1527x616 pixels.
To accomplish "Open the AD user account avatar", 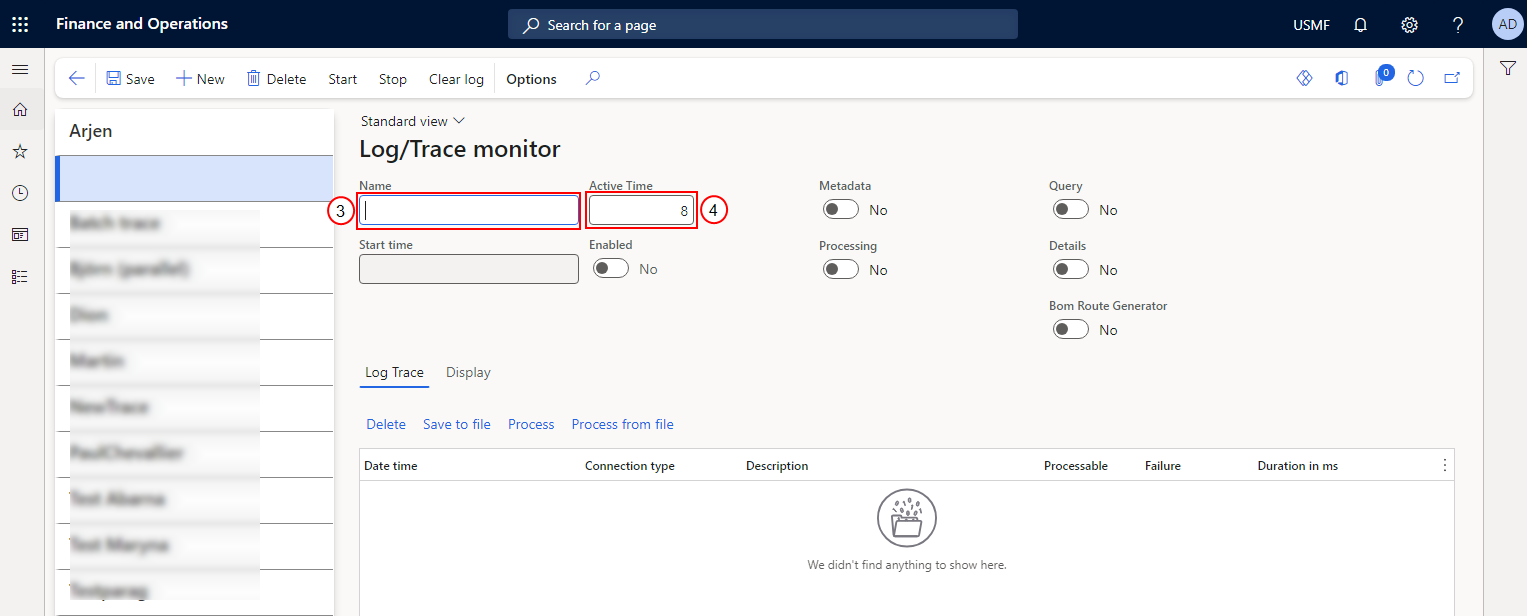I will (1506, 24).
